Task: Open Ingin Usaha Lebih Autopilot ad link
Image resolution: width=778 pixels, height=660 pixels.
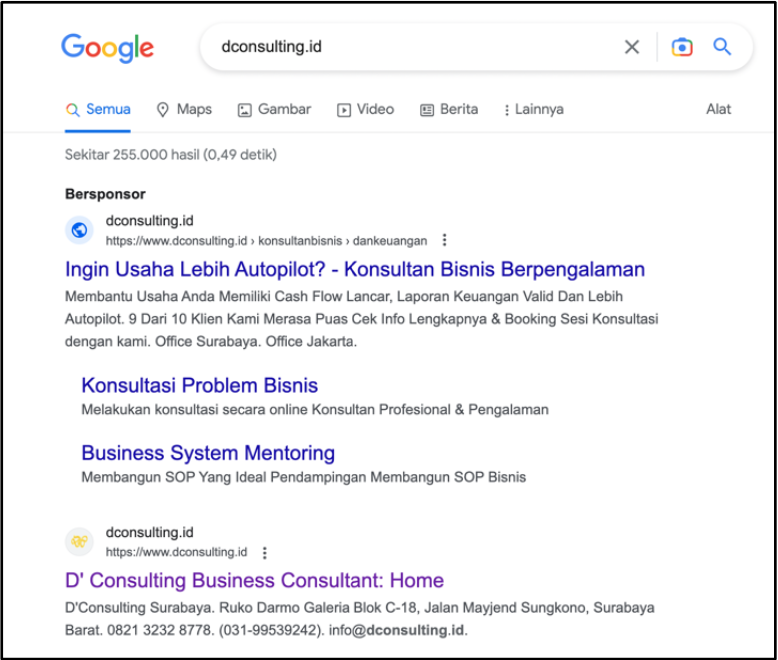Action: [355, 269]
